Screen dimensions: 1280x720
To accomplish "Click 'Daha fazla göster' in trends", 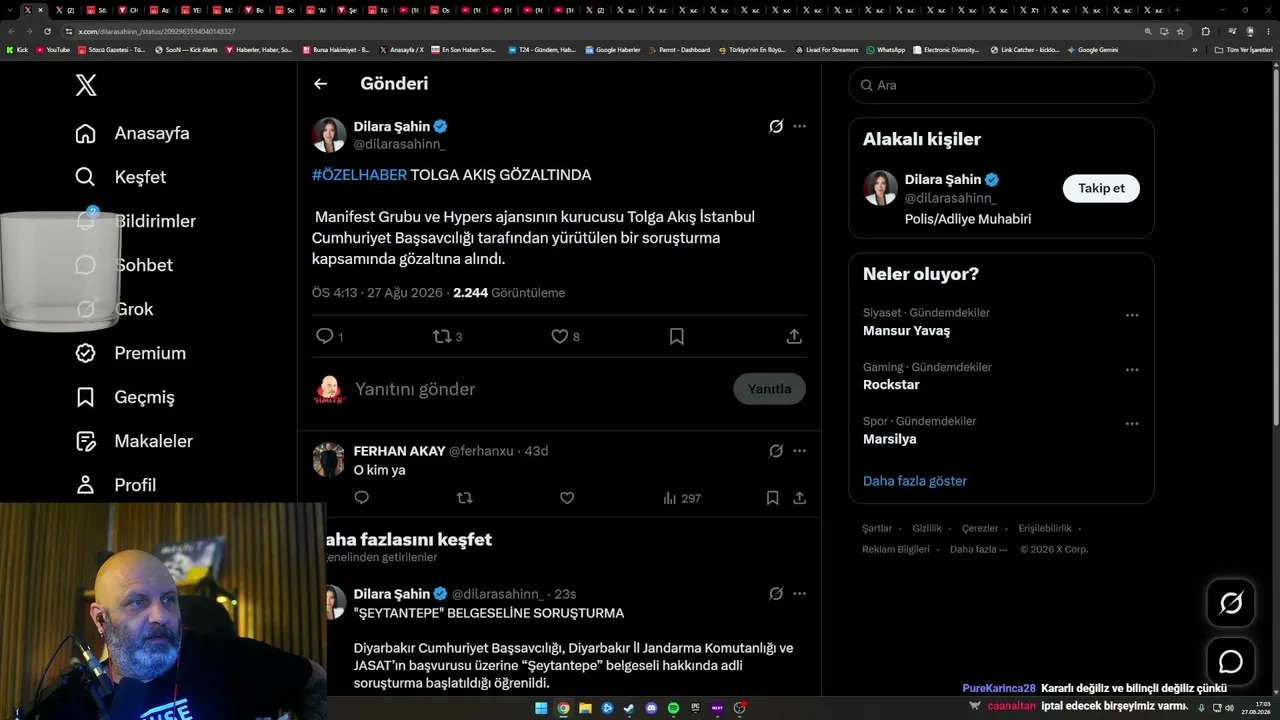I will [x=915, y=481].
